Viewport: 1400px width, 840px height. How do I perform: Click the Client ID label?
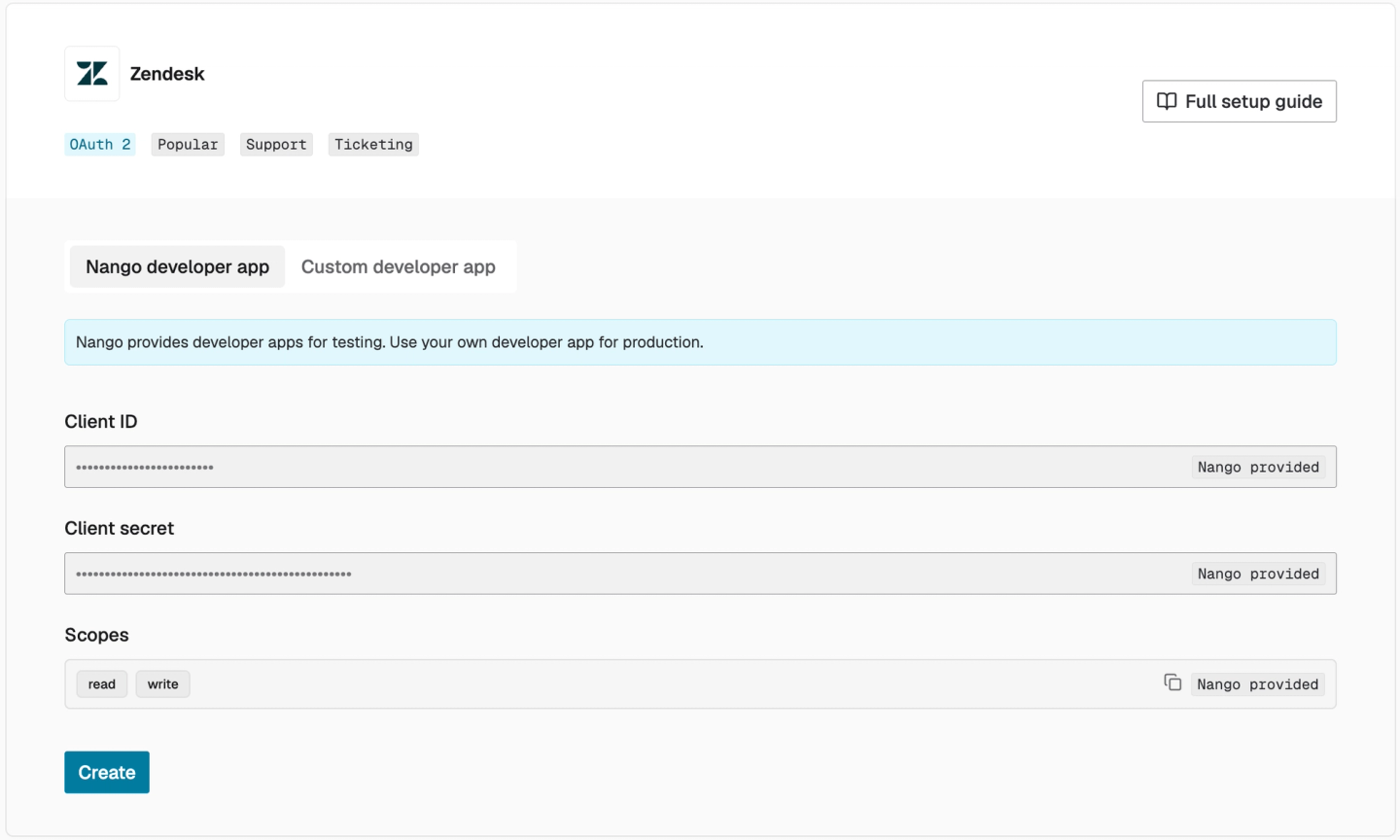[101, 421]
